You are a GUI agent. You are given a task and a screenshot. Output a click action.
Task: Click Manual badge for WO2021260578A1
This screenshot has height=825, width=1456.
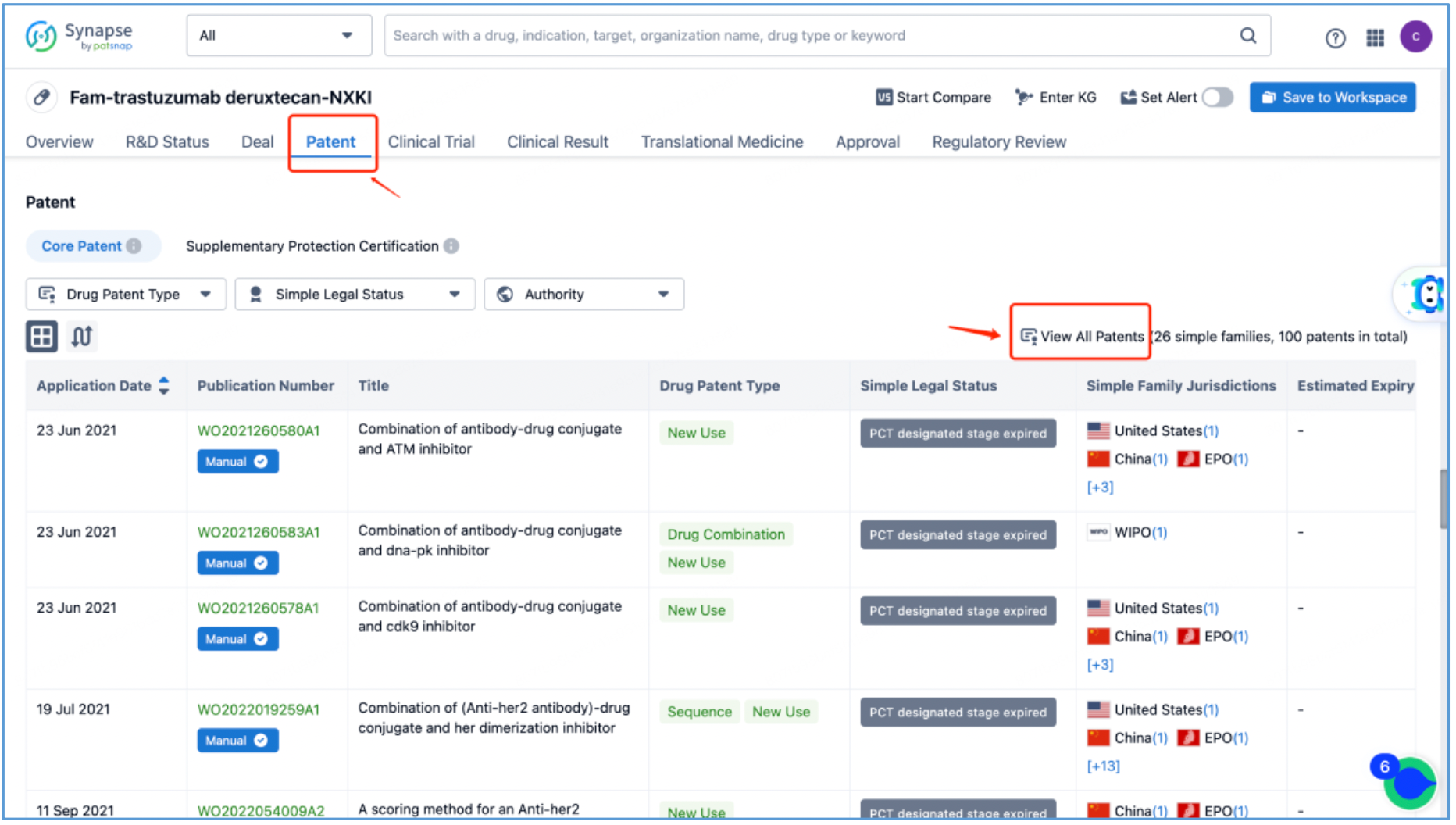pyautogui.click(x=237, y=639)
